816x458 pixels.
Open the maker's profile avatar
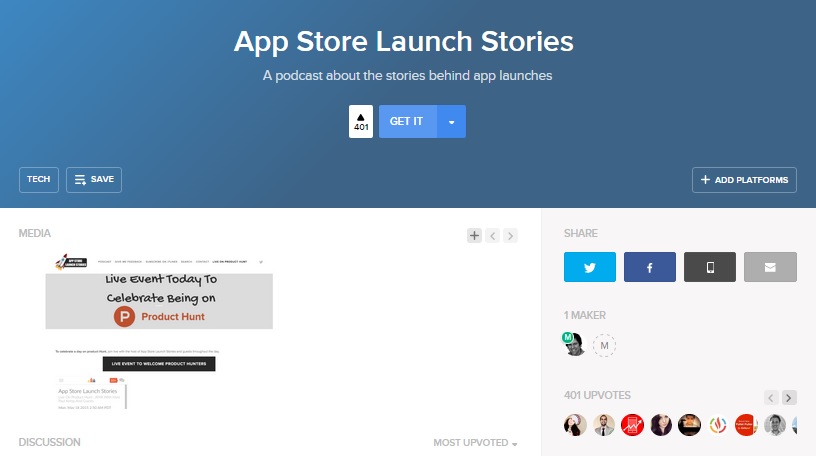575,344
